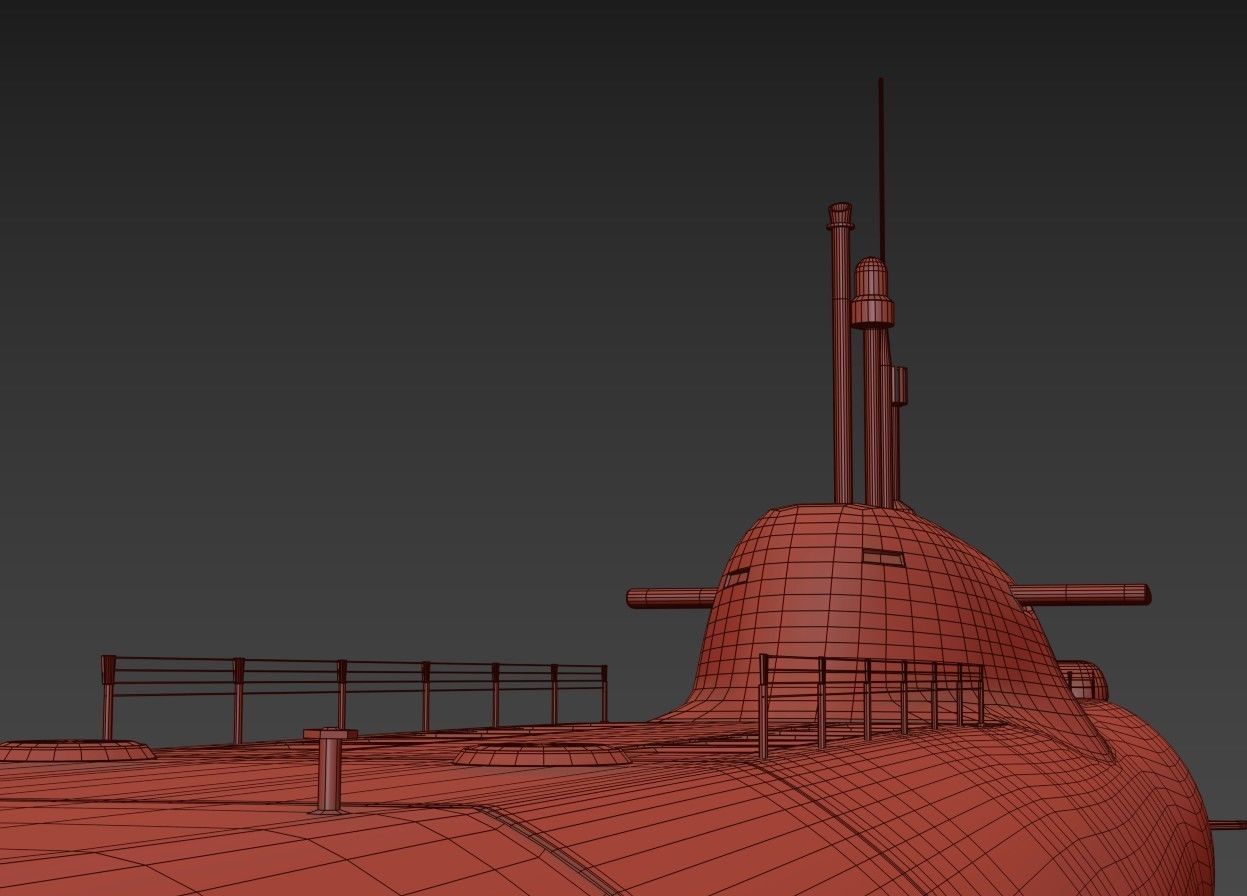
Task: Select the long deck railing on the left
Action: click(354, 698)
